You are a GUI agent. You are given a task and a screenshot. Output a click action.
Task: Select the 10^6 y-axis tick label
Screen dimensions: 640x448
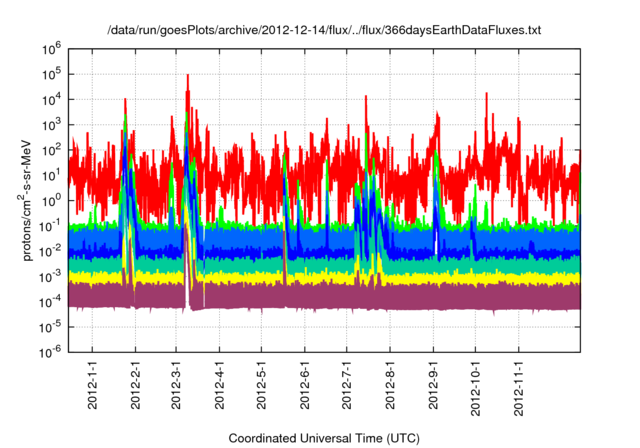pyautogui.click(x=51, y=50)
